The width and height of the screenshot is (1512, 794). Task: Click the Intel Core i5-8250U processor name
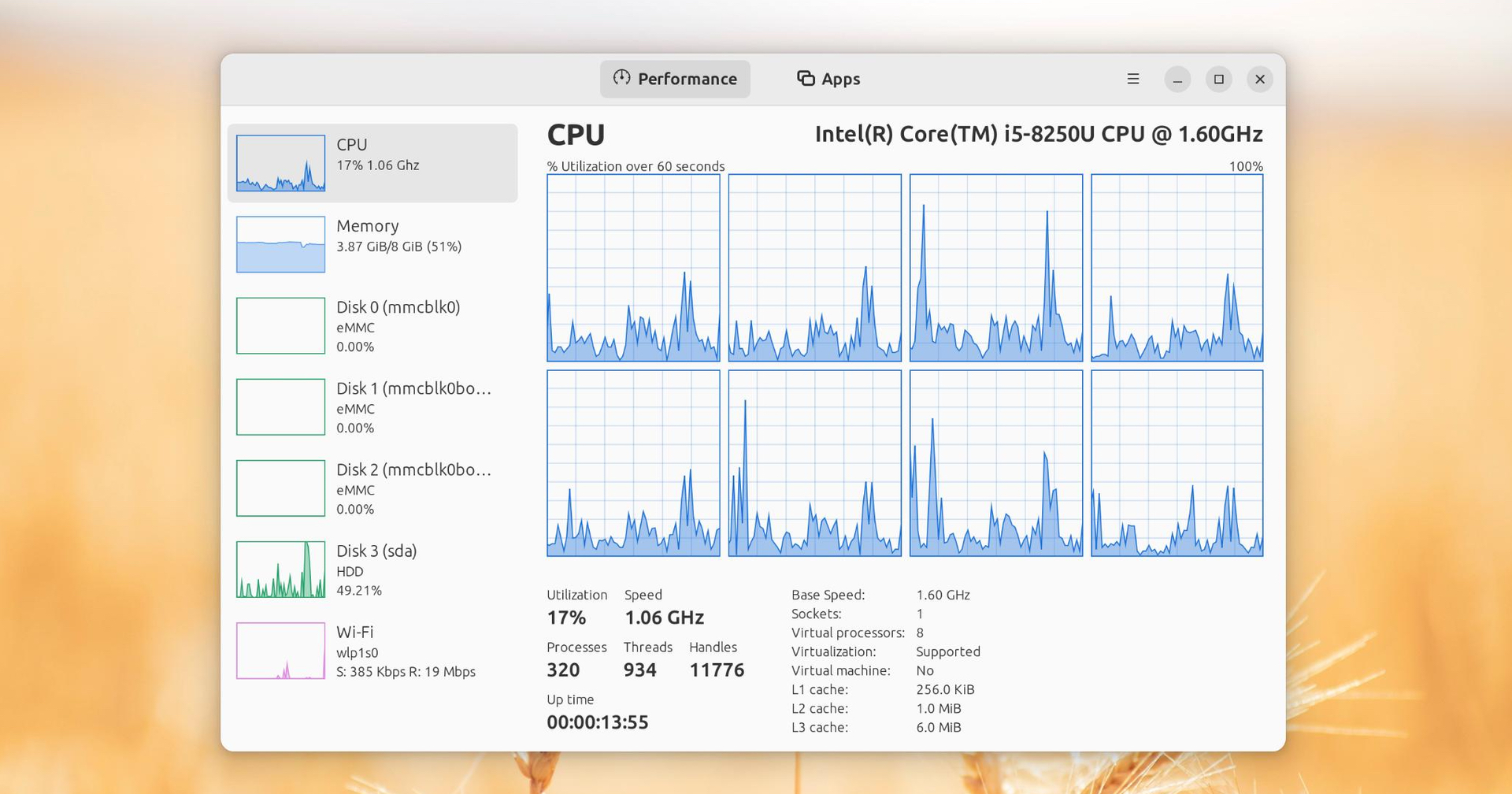point(1039,134)
